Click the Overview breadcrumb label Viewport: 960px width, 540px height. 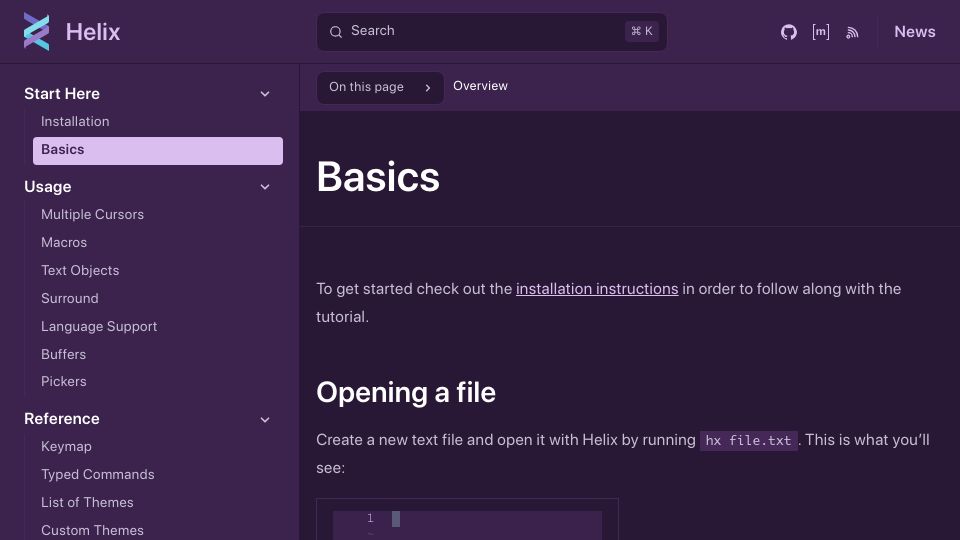coord(480,86)
